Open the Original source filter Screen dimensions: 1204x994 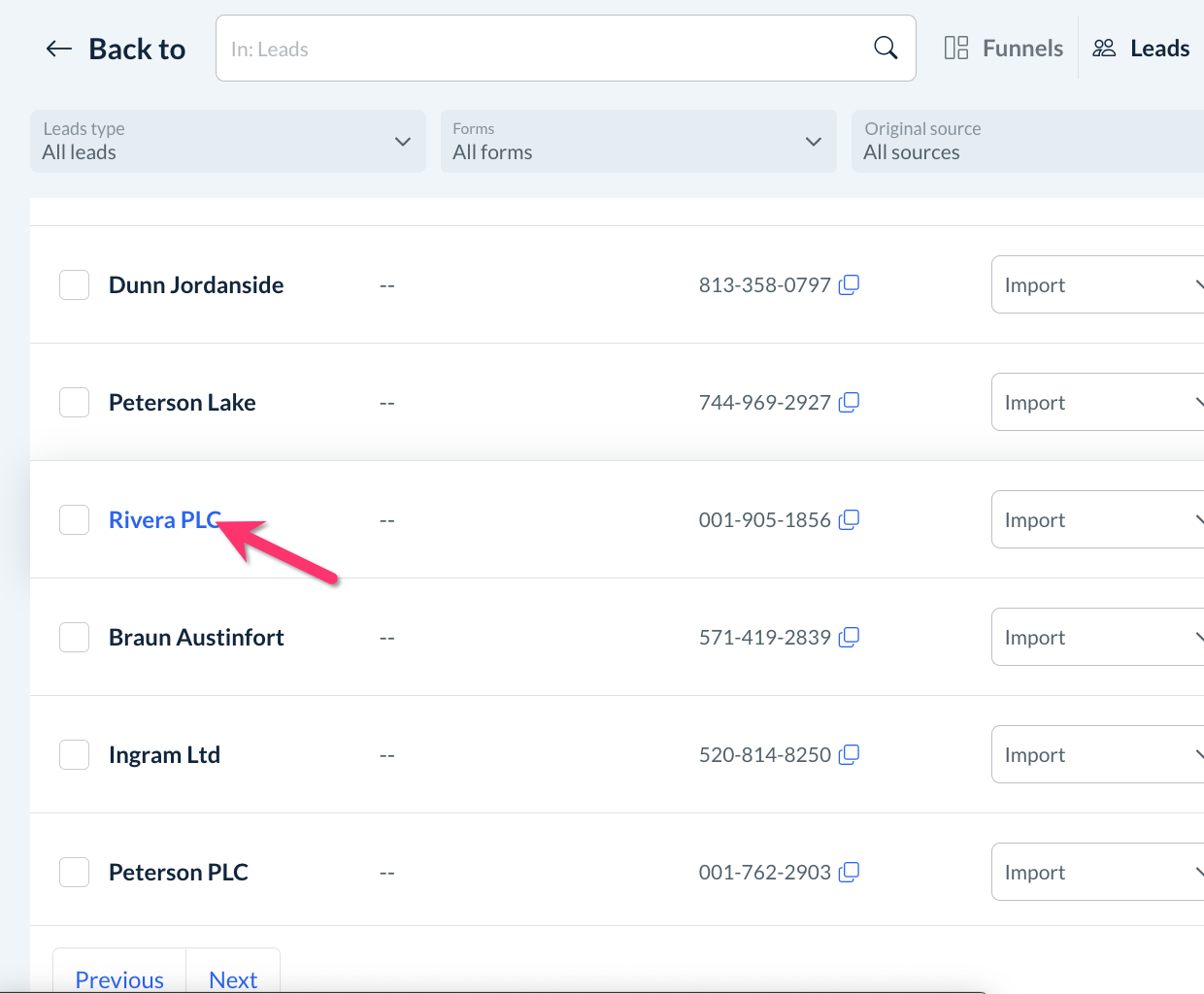tap(1027, 142)
